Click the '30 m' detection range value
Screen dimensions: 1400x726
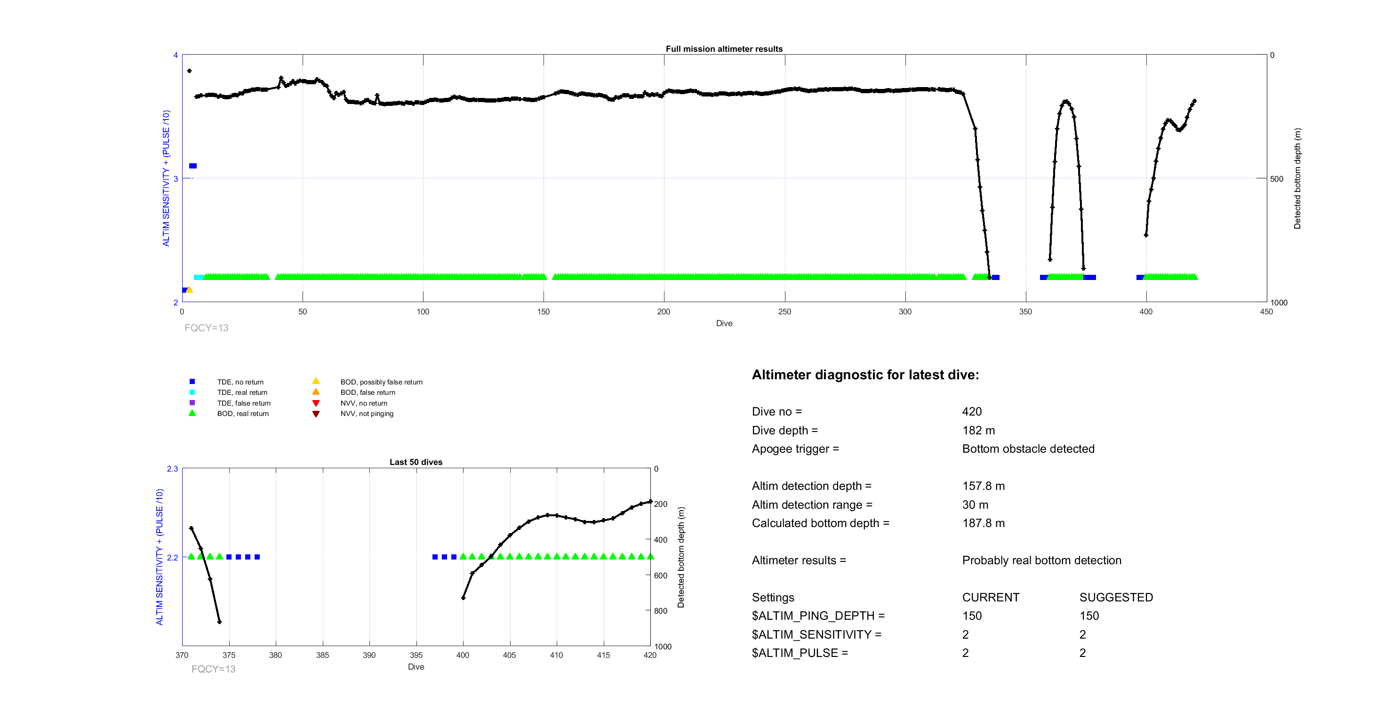coord(975,505)
